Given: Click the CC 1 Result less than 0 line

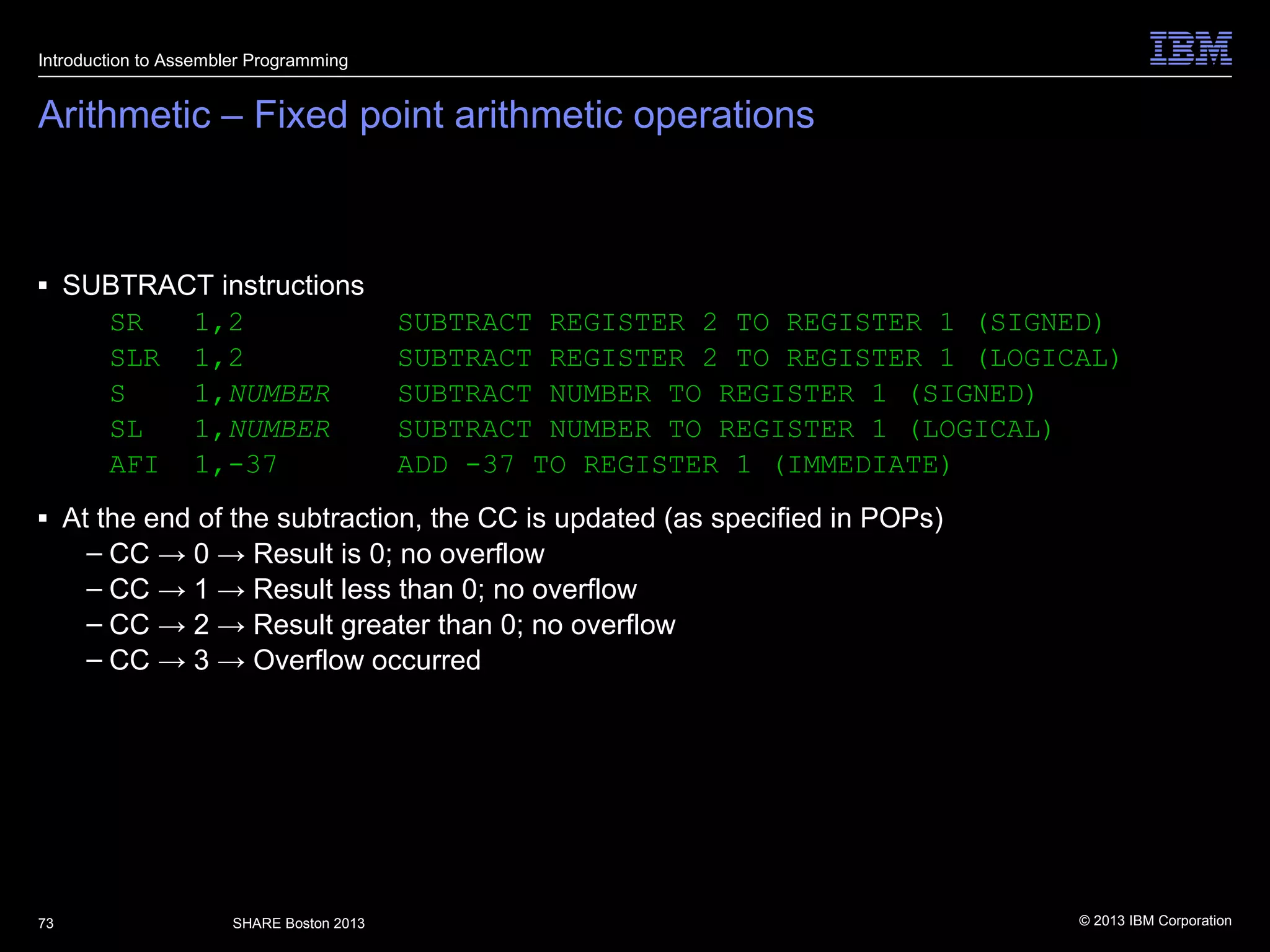Looking at the screenshot, I should point(372,589).
